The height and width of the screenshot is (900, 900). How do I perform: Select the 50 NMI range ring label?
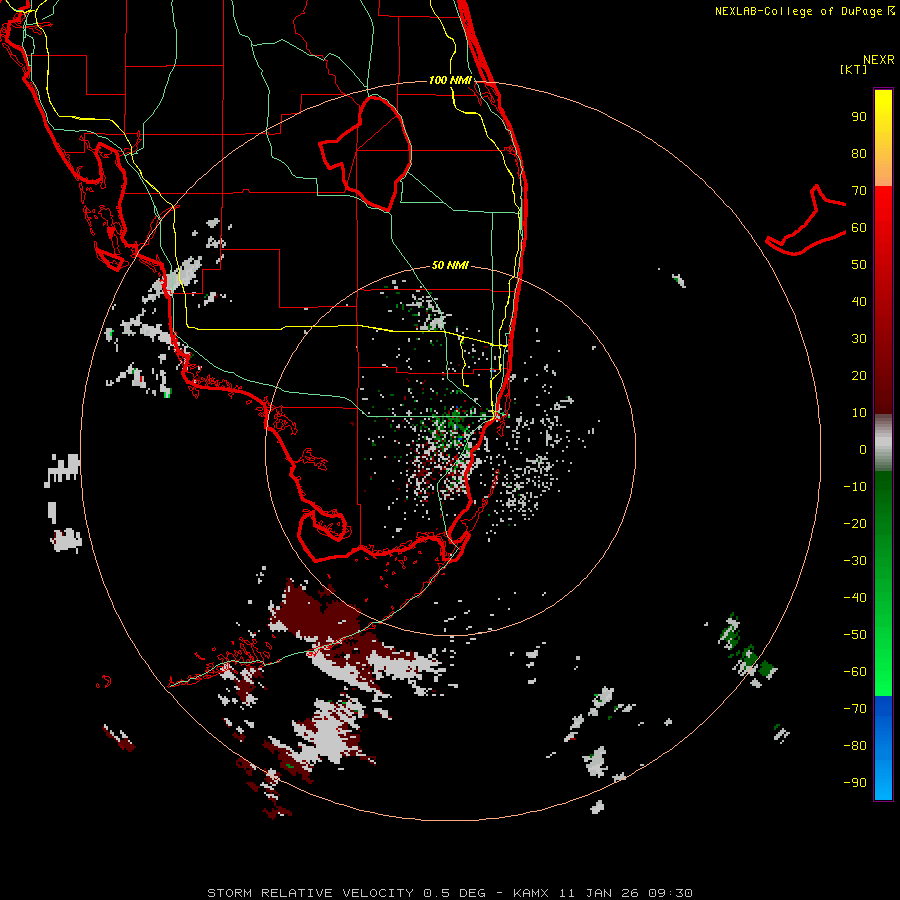tap(450, 265)
